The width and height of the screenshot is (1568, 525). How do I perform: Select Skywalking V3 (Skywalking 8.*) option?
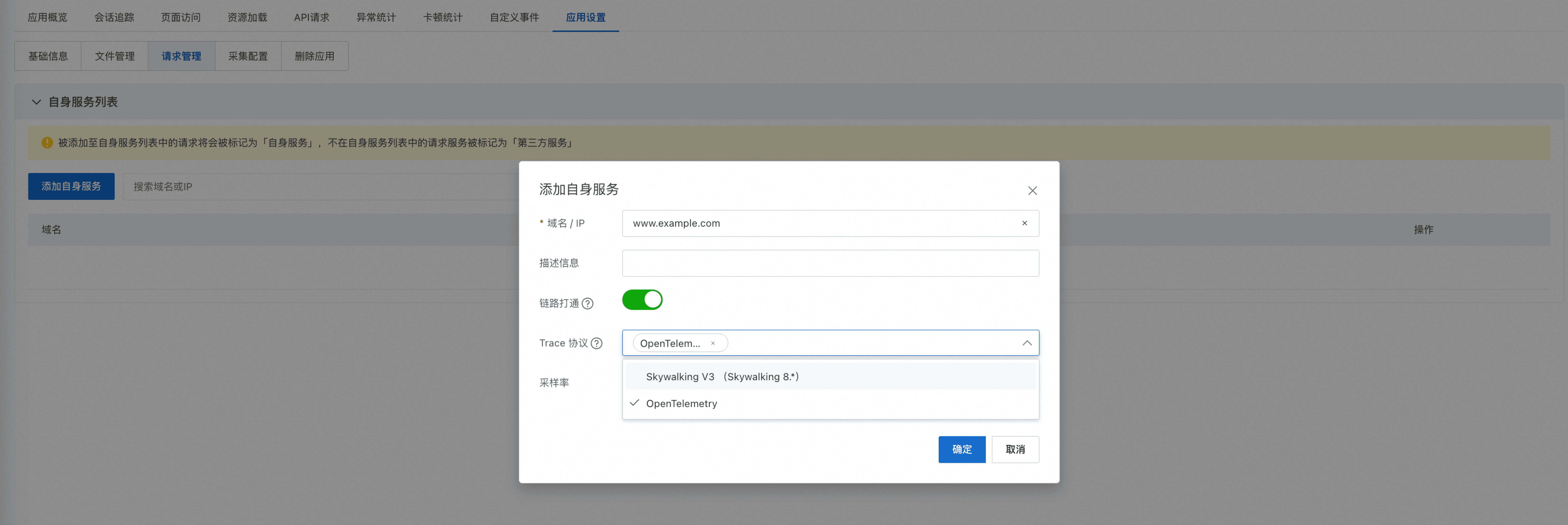(722, 376)
